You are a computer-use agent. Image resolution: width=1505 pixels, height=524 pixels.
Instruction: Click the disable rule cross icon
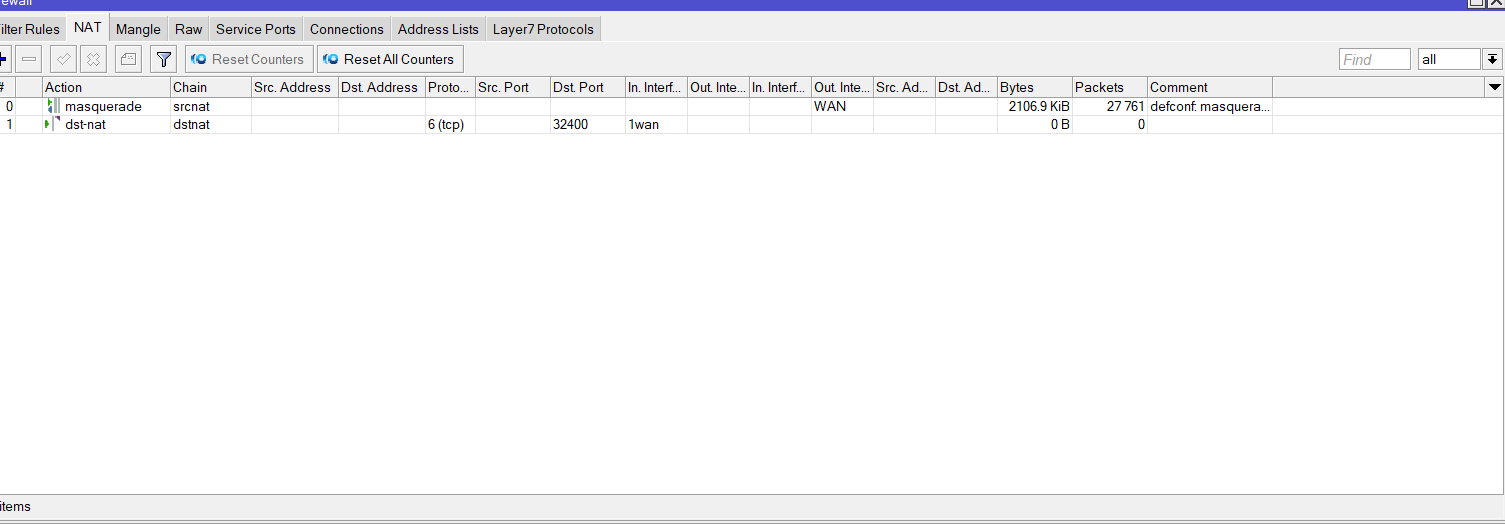tap(93, 59)
